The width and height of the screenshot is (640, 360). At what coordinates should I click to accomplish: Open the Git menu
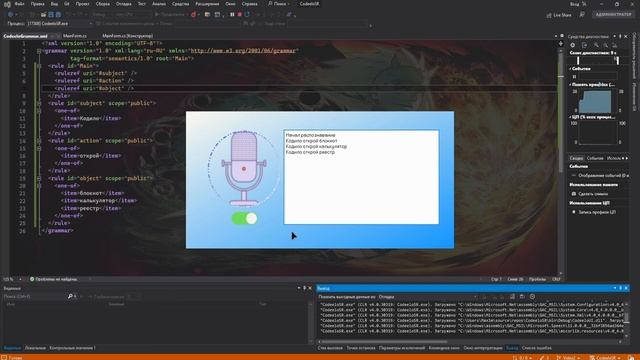(x=67, y=4)
